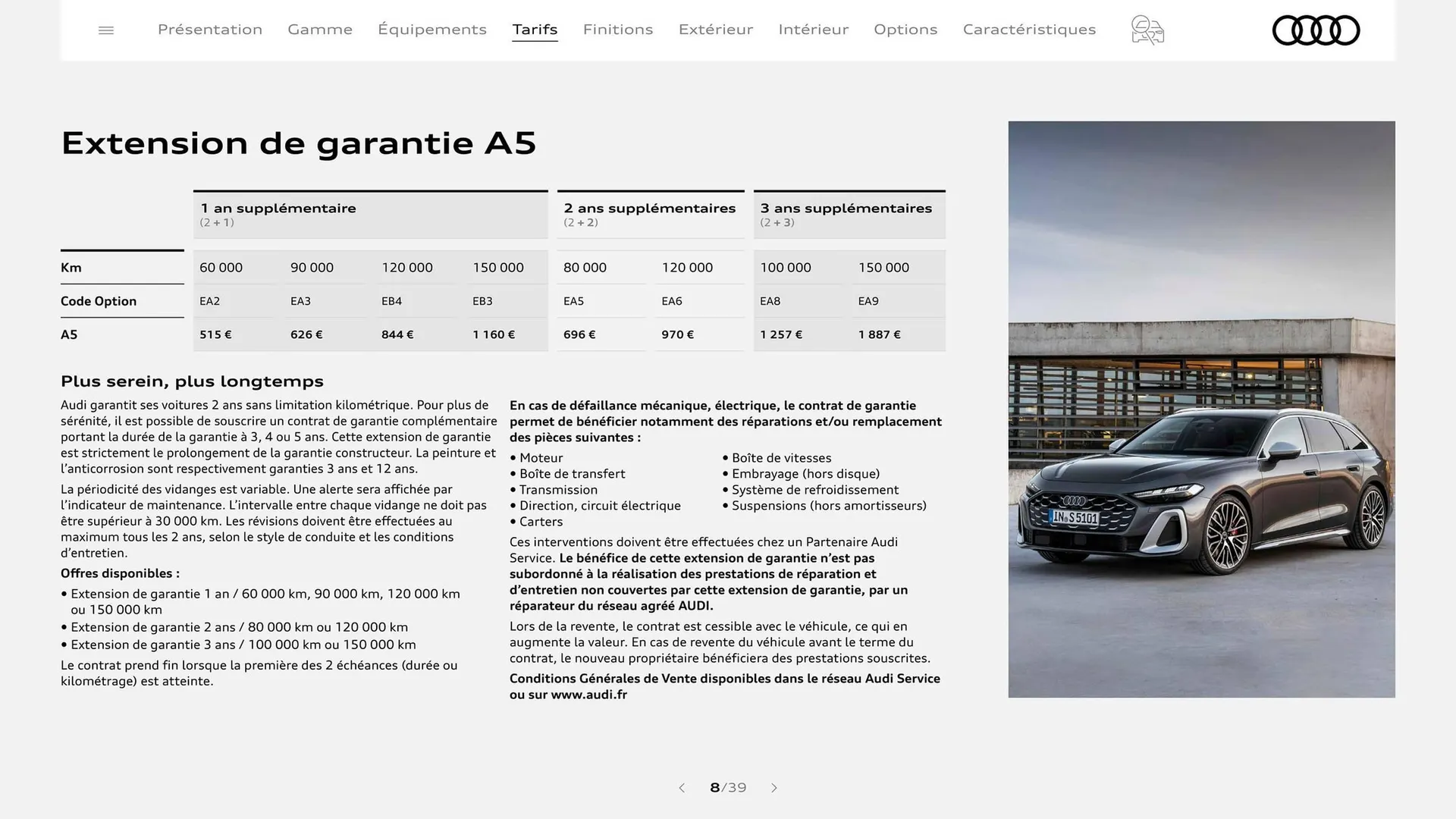This screenshot has width=1456, height=819.
Task: Open the Caractéristiques section
Action: (1029, 30)
